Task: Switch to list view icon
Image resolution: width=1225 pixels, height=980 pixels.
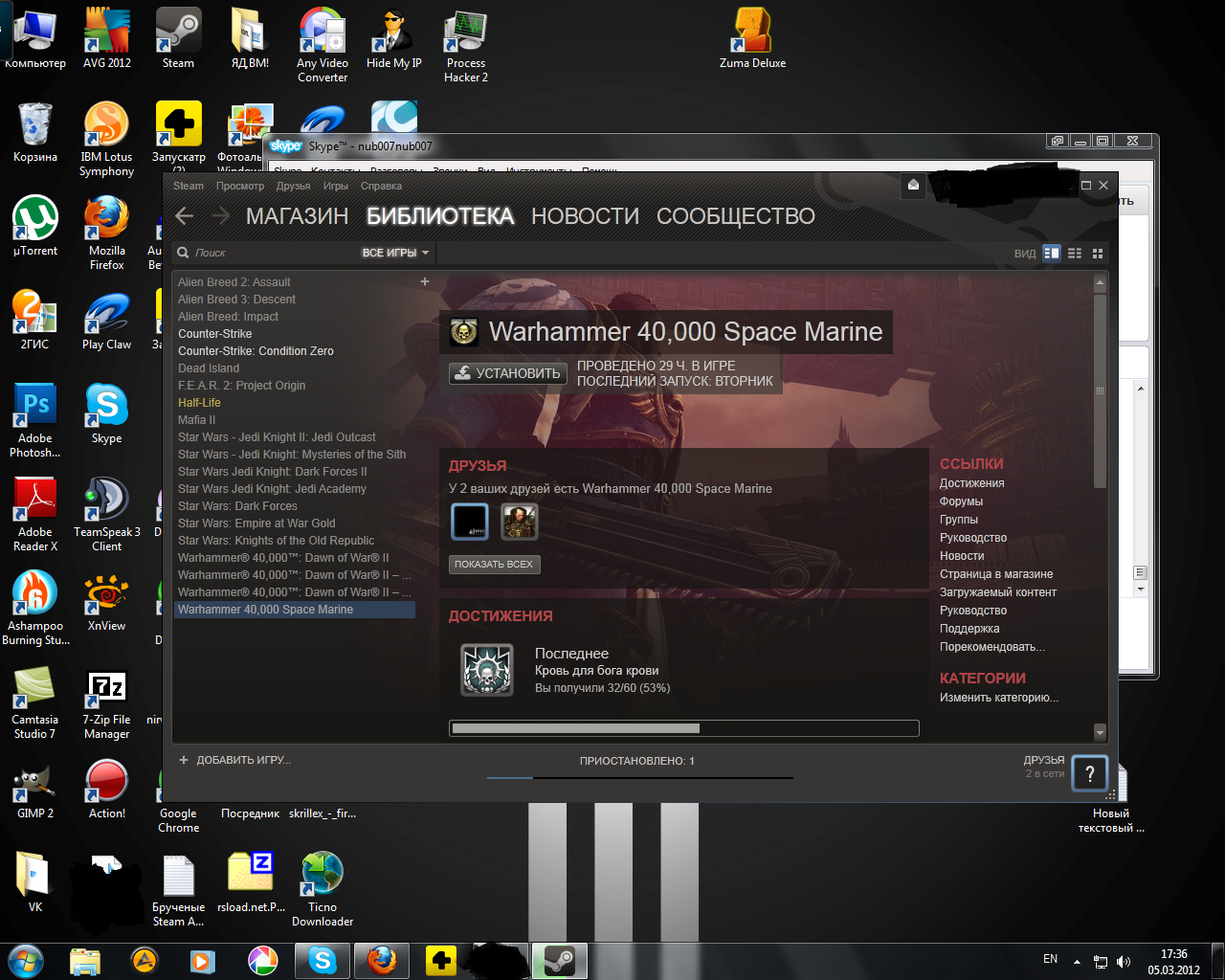Action: click(x=1075, y=253)
